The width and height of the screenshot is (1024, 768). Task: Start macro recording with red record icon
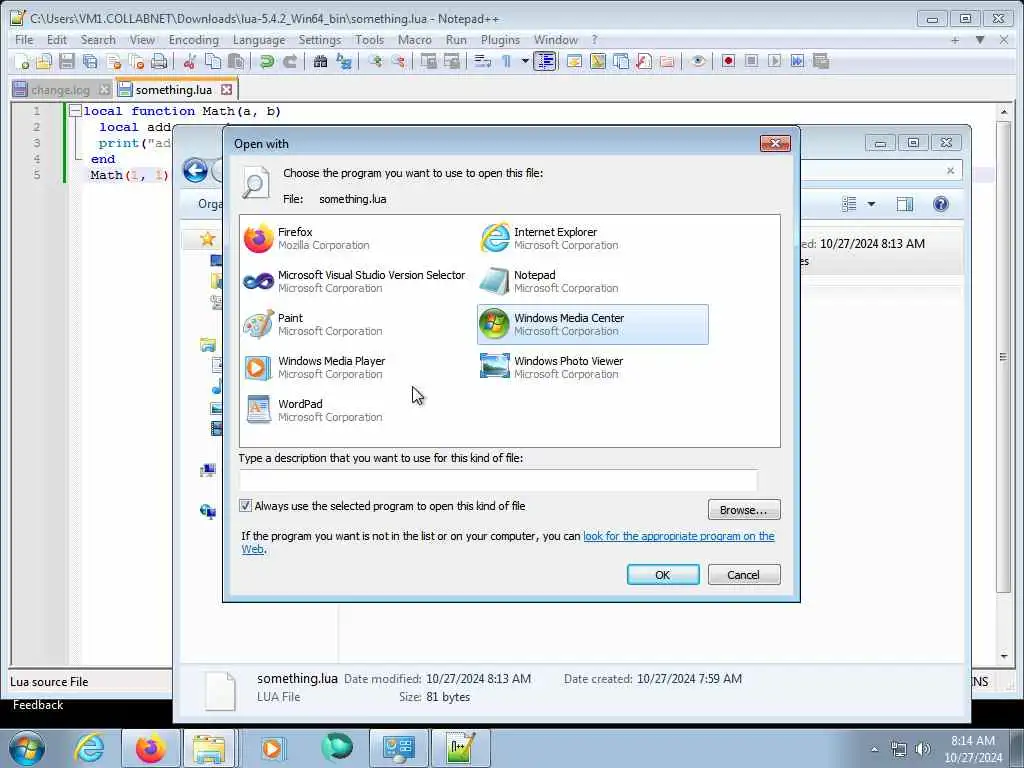click(728, 61)
